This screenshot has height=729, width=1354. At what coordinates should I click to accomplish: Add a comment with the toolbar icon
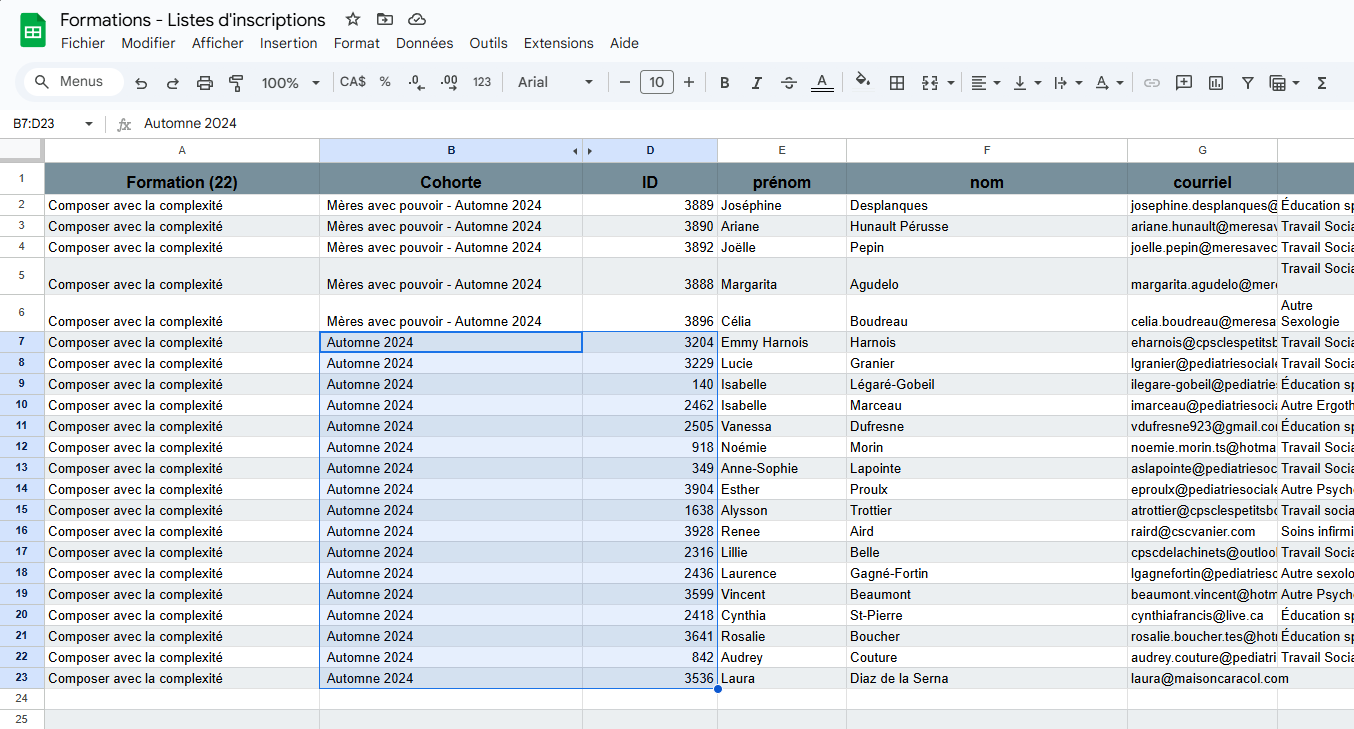click(x=1184, y=83)
